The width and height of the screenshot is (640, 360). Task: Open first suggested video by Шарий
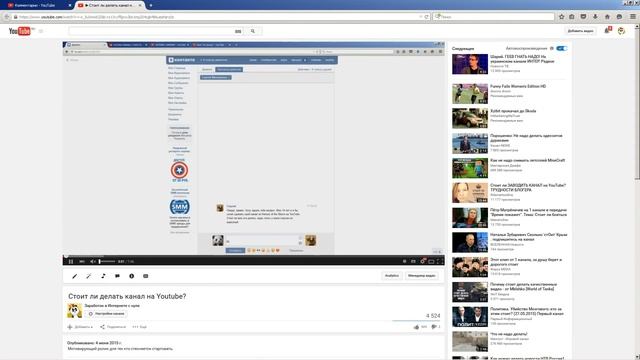[x=470, y=64]
